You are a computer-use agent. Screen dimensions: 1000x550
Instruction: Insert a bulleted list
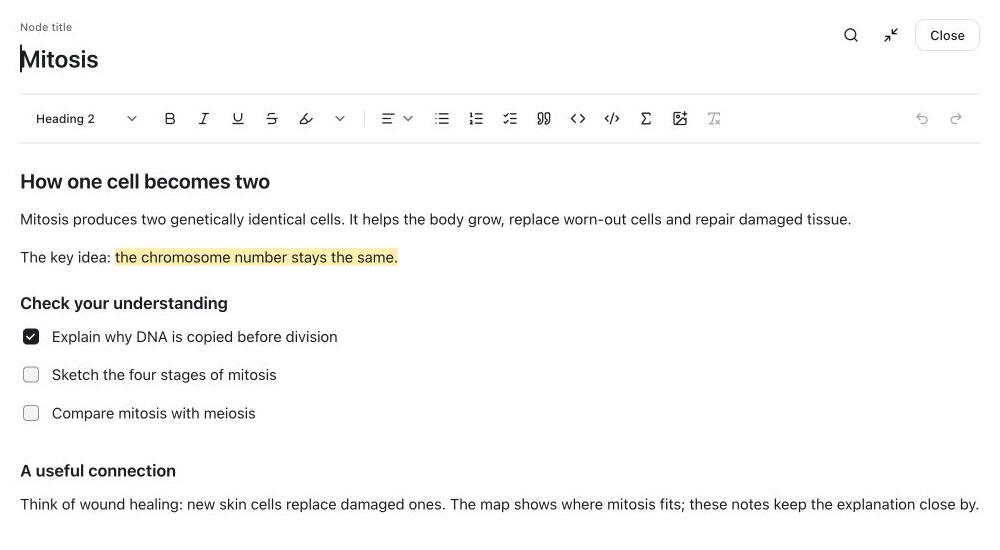tap(442, 119)
